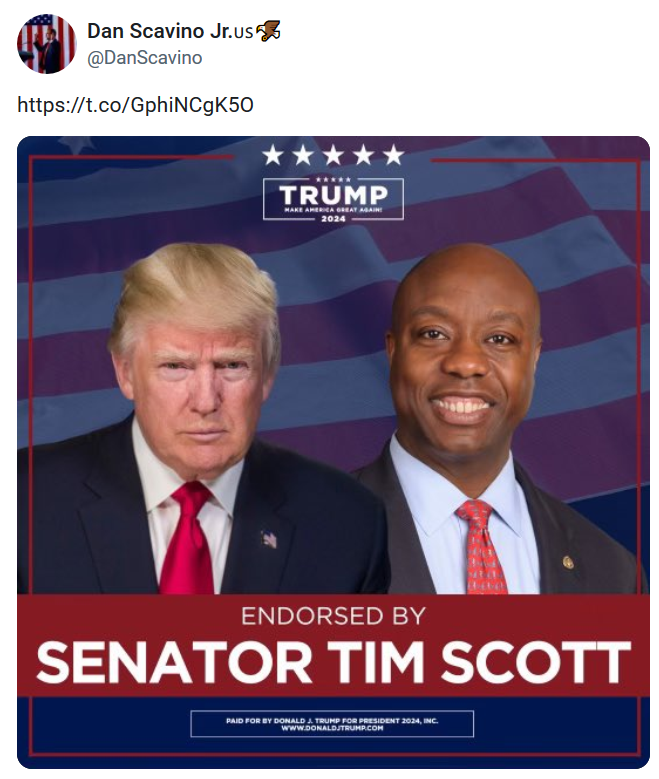Click the American flag lapel pin

[269, 539]
